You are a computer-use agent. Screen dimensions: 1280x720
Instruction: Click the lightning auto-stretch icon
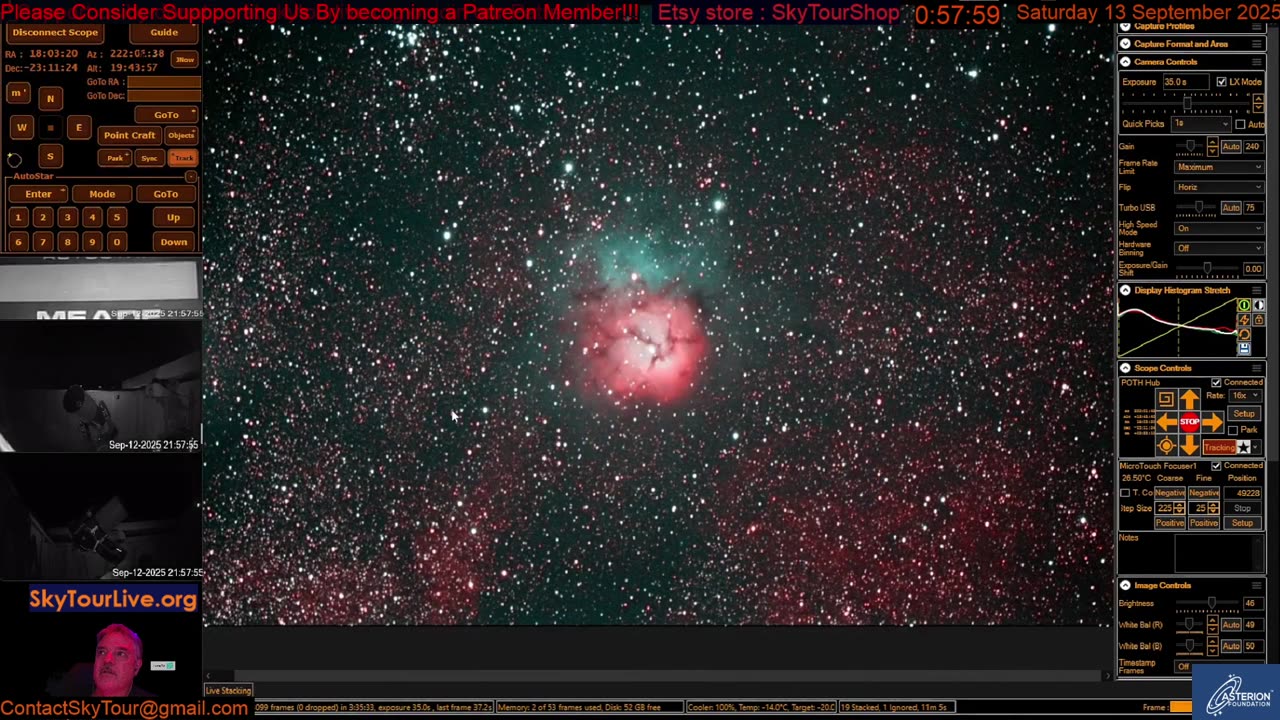coord(1244,320)
